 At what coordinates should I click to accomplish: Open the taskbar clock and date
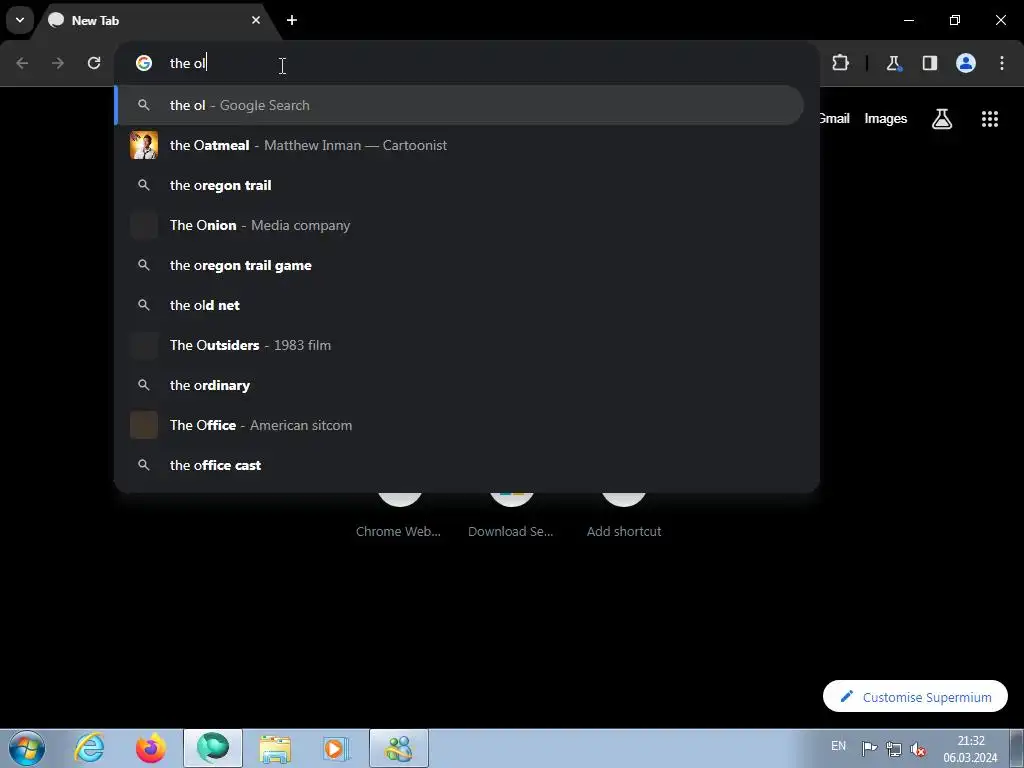pos(970,749)
